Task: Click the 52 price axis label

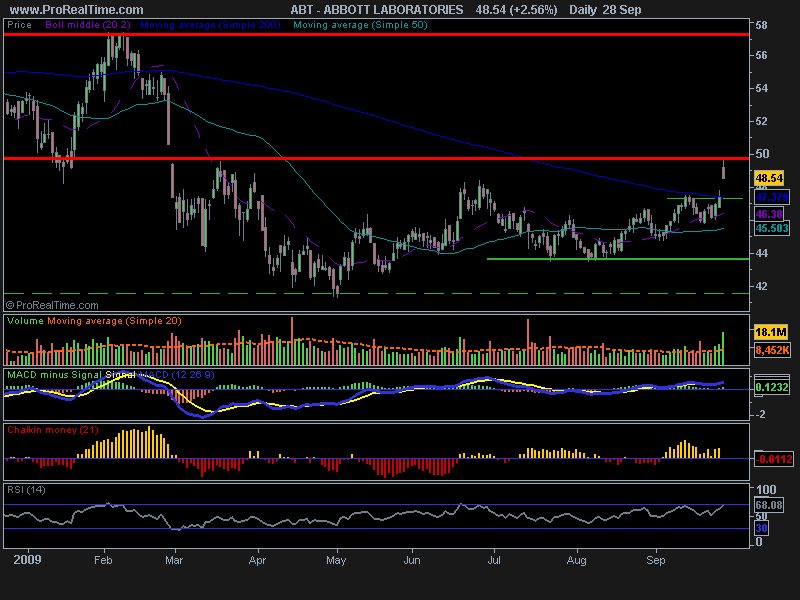Action: coord(761,121)
